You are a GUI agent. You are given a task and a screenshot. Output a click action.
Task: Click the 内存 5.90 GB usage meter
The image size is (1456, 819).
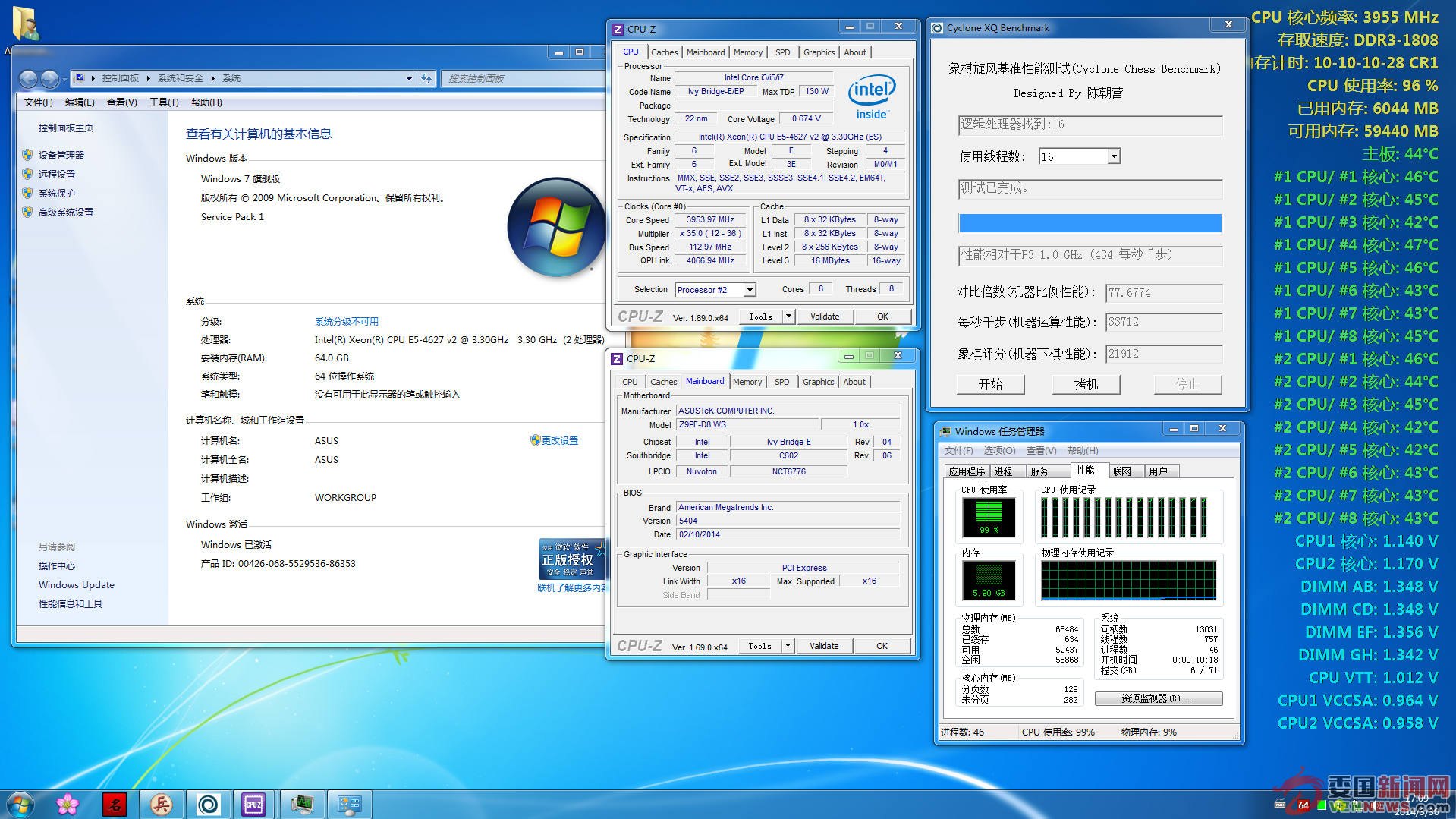pyautogui.click(x=988, y=581)
